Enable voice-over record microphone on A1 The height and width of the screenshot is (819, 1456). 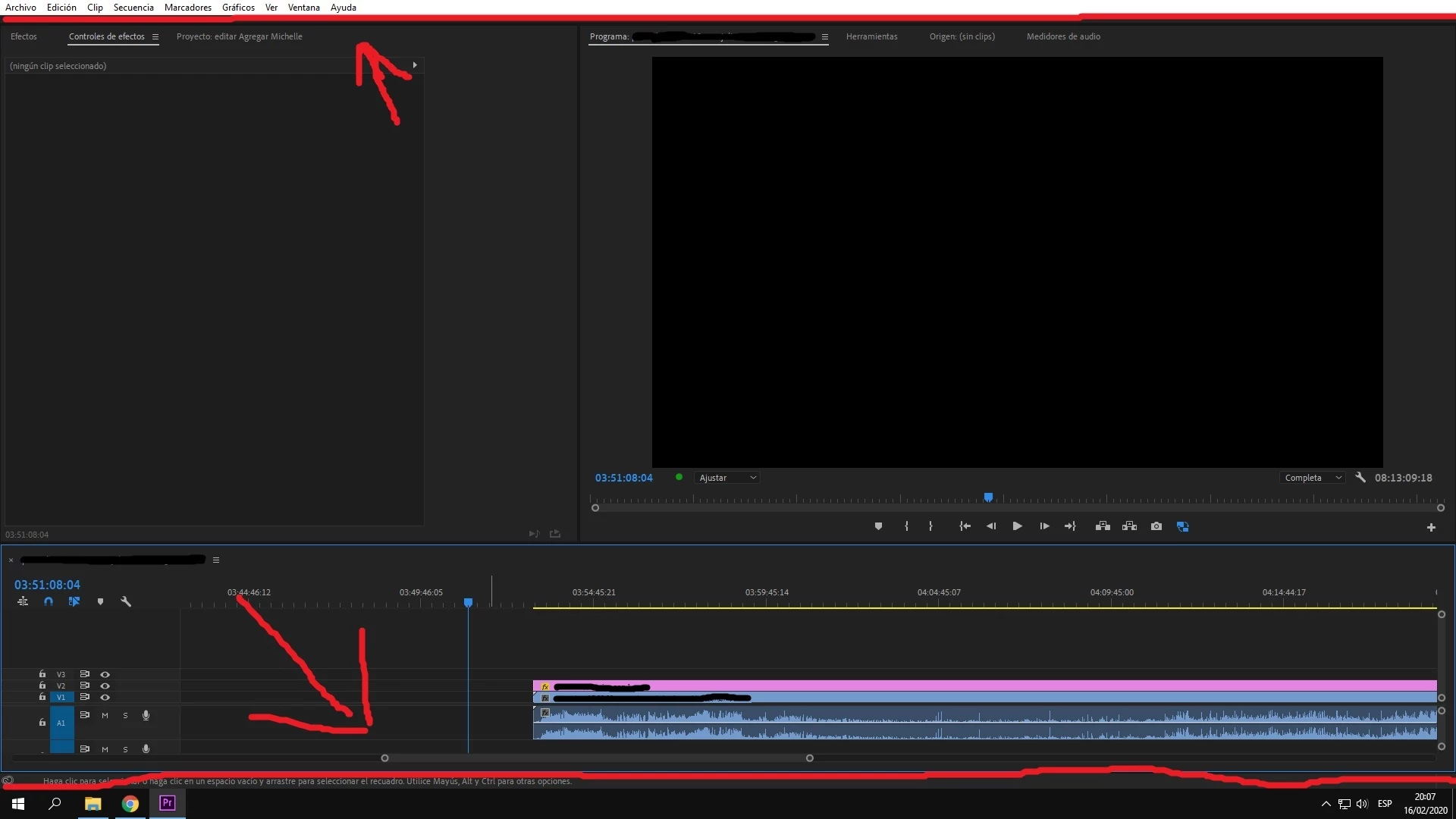click(x=146, y=715)
